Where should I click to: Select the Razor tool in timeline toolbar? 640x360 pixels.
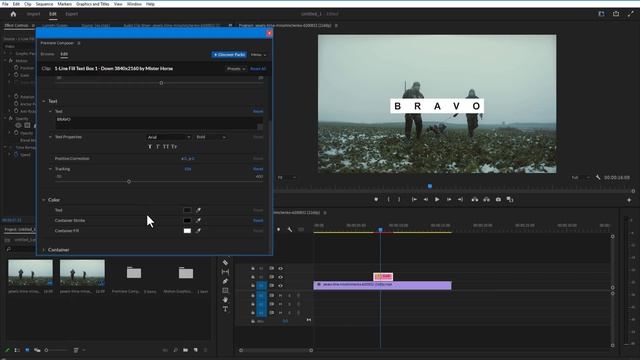(x=225, y=262)
